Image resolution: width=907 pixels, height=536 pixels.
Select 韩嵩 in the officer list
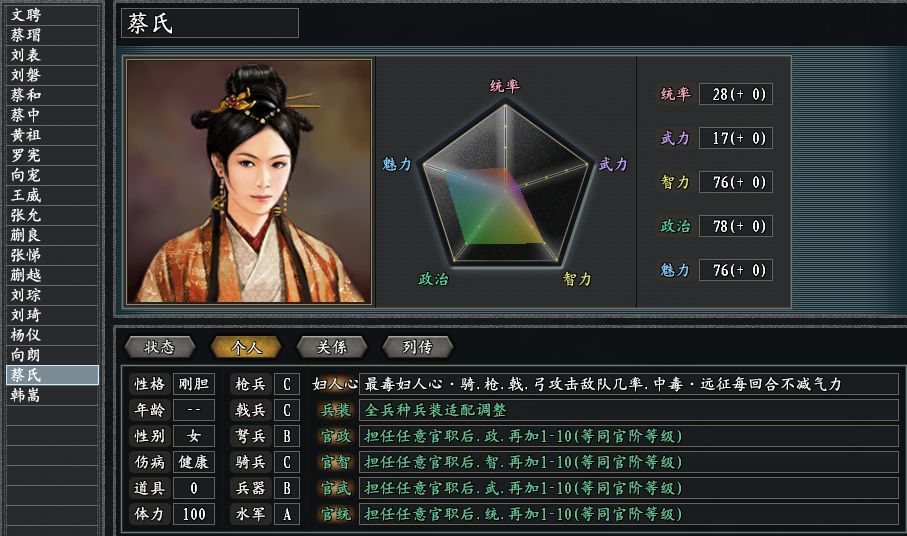coord(52,395)
